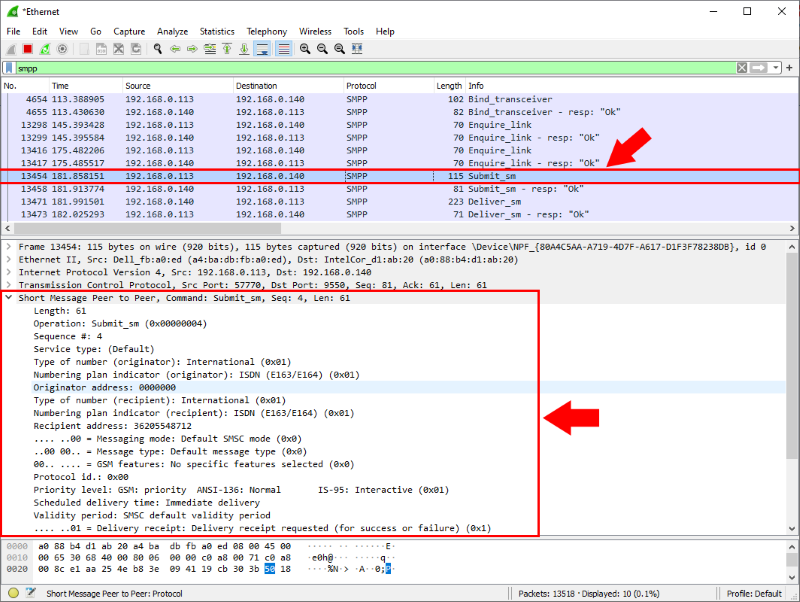Click the Reload capture file icon
This screenshot has height=602, width=800.
click(136, 49)
